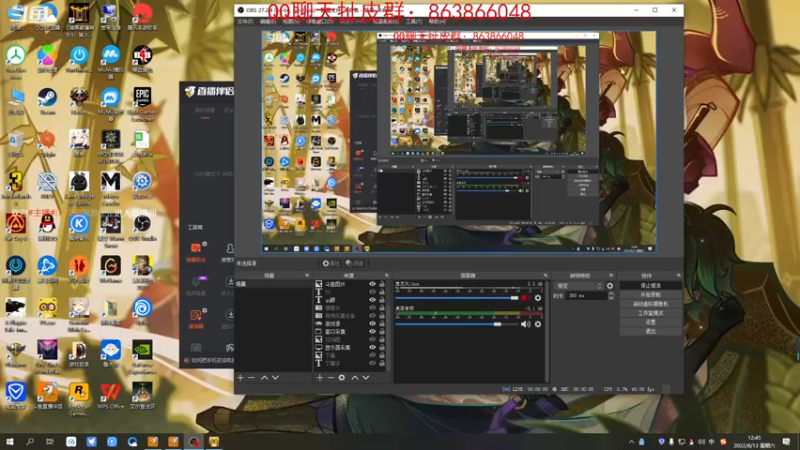Click the 300 ms duration field
Image resolution: width=800 pixels, height=450 pixels.
pos(587,295)
